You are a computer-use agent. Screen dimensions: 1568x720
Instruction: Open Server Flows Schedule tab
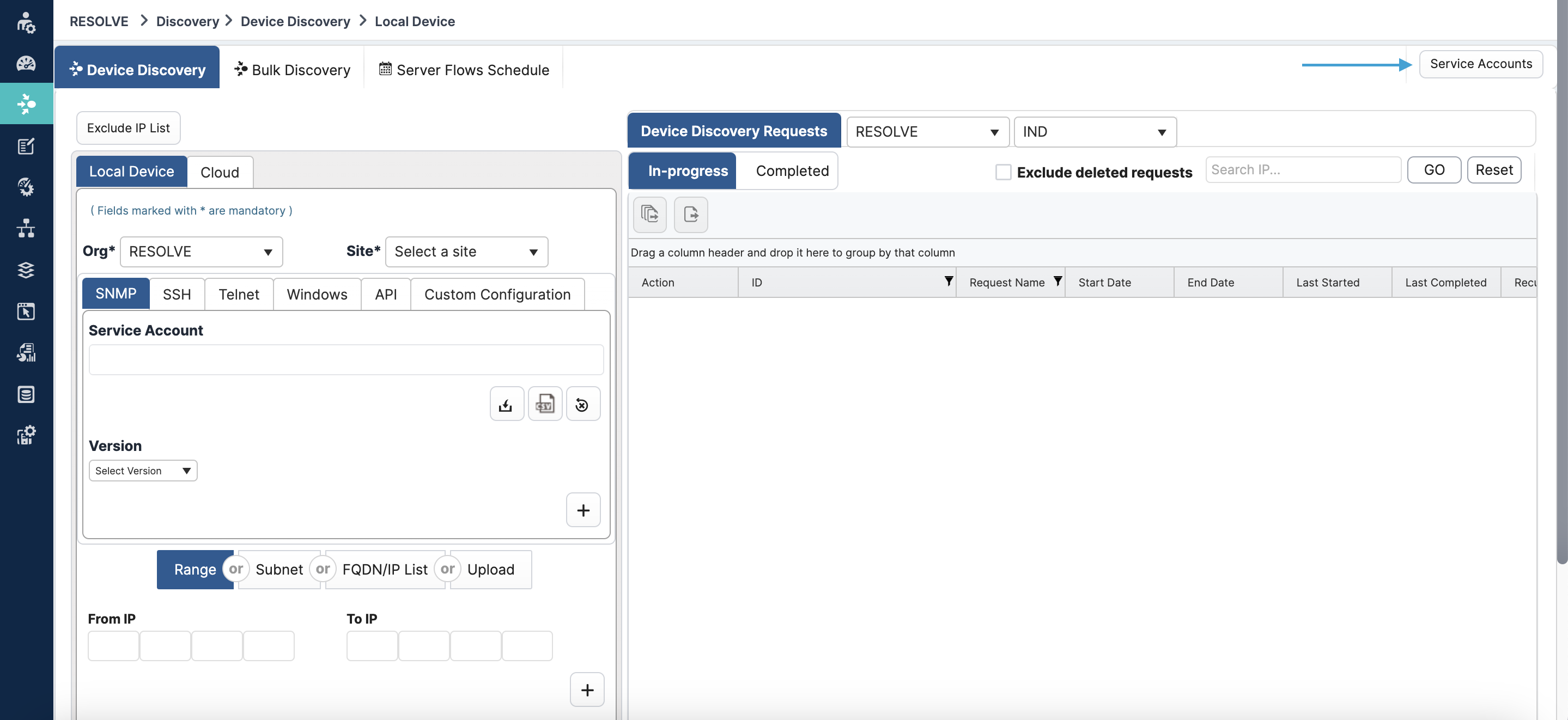(x=463, y=69)
